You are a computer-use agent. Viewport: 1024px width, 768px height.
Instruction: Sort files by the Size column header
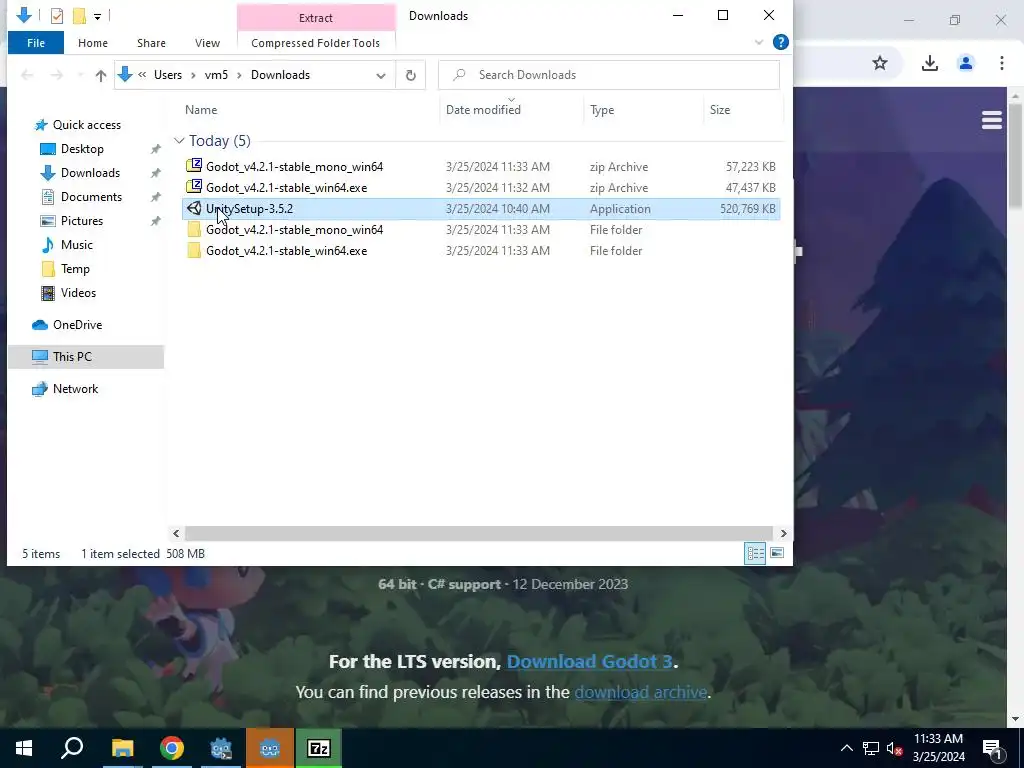(720, 110)
